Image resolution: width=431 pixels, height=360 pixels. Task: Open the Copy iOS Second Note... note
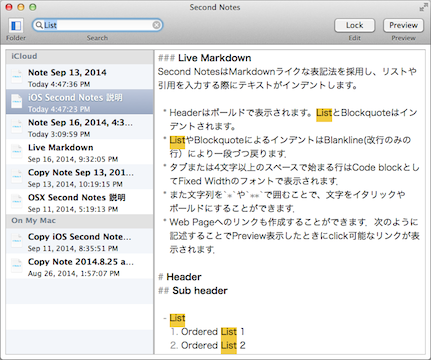79,241
